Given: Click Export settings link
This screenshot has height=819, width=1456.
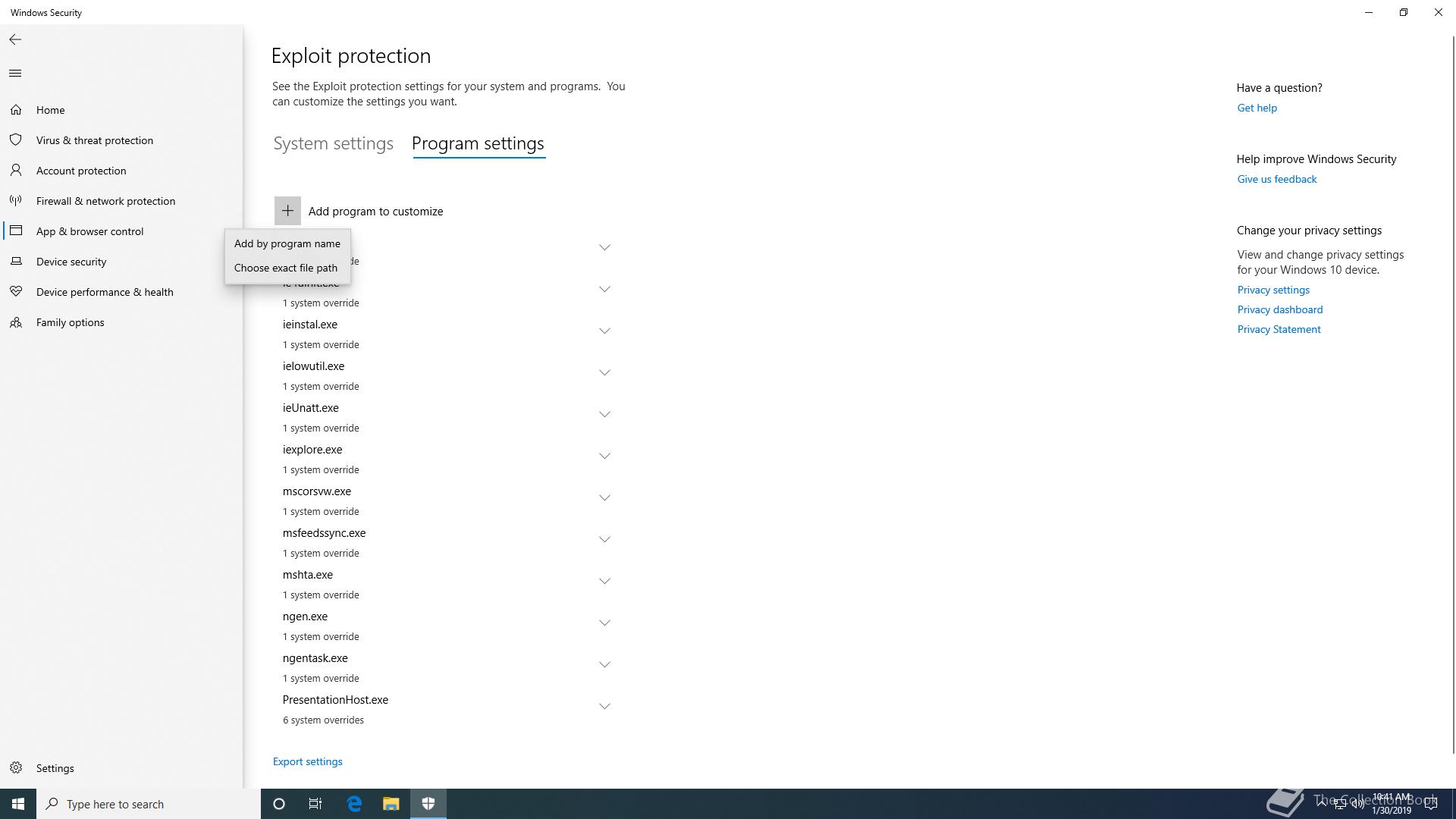Looking at the screenshot, I should pos(307,761).
